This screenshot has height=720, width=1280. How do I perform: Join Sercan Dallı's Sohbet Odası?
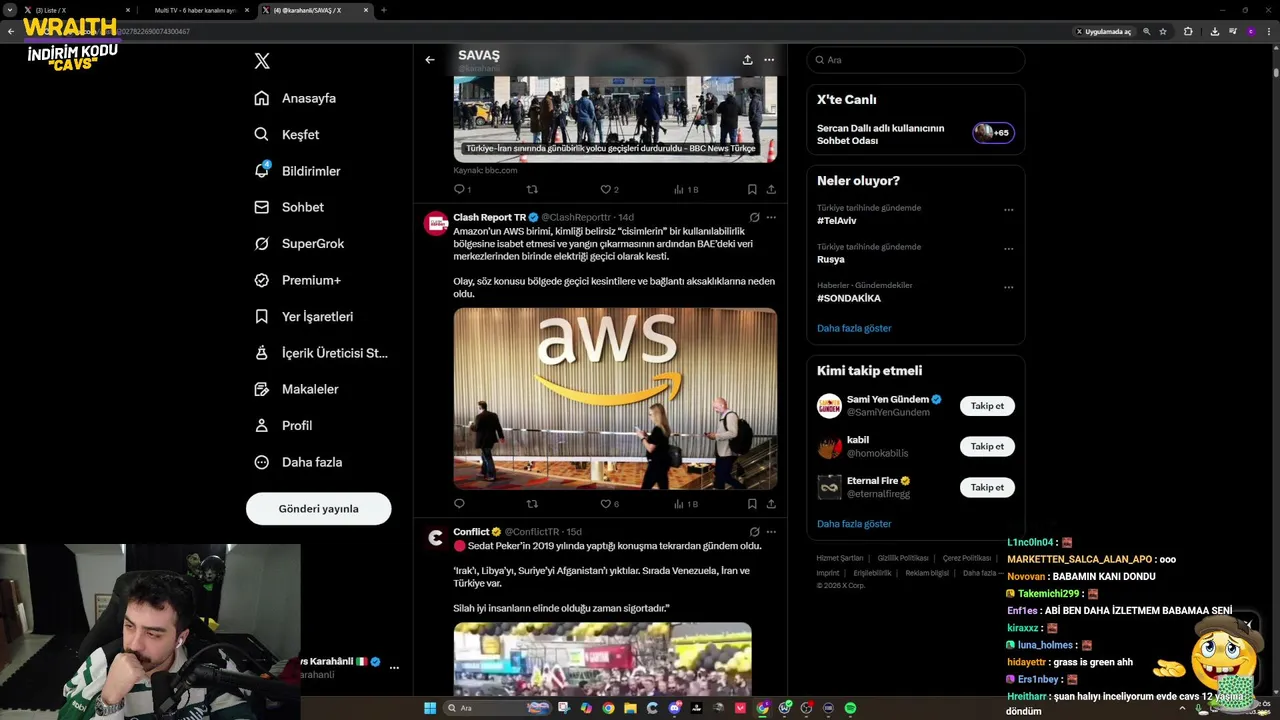(x=915, y=134)
